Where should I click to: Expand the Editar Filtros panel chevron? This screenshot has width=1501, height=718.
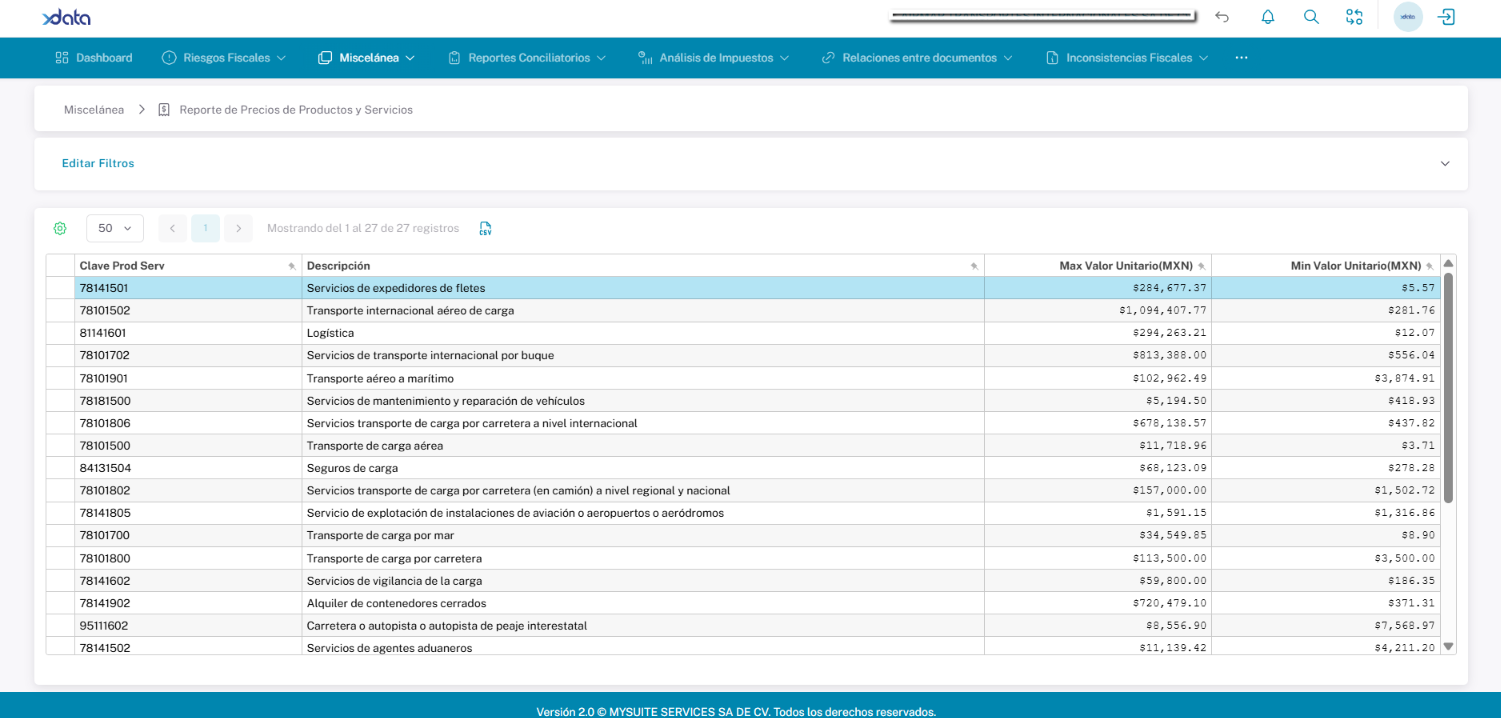click(1444, 164)
